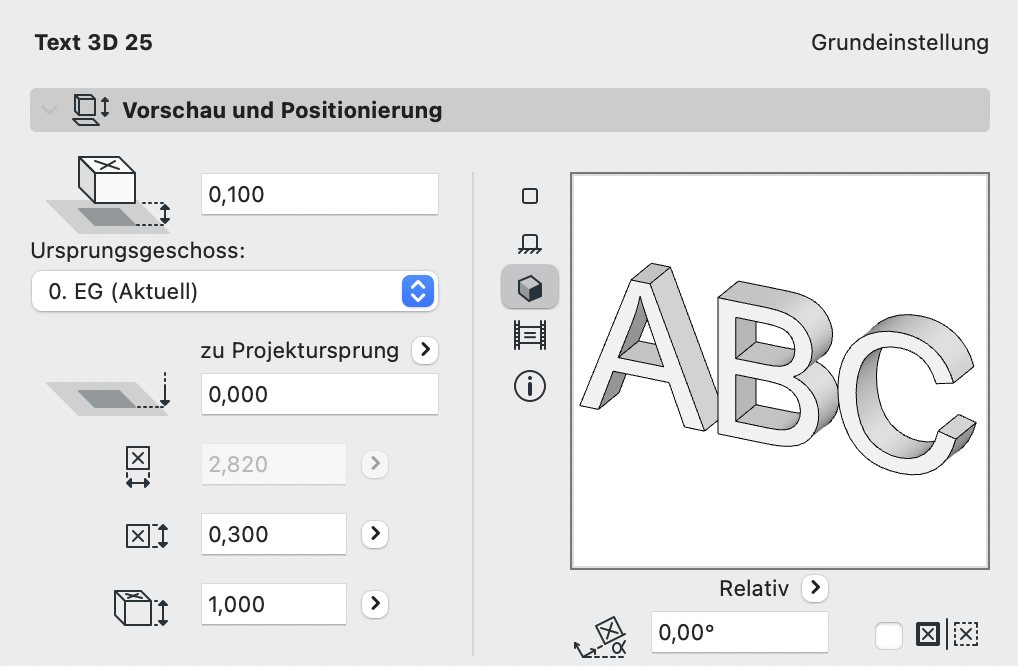
Task: Click the object height cube icon
Action: pyautogui.click(x=140, y=604)
